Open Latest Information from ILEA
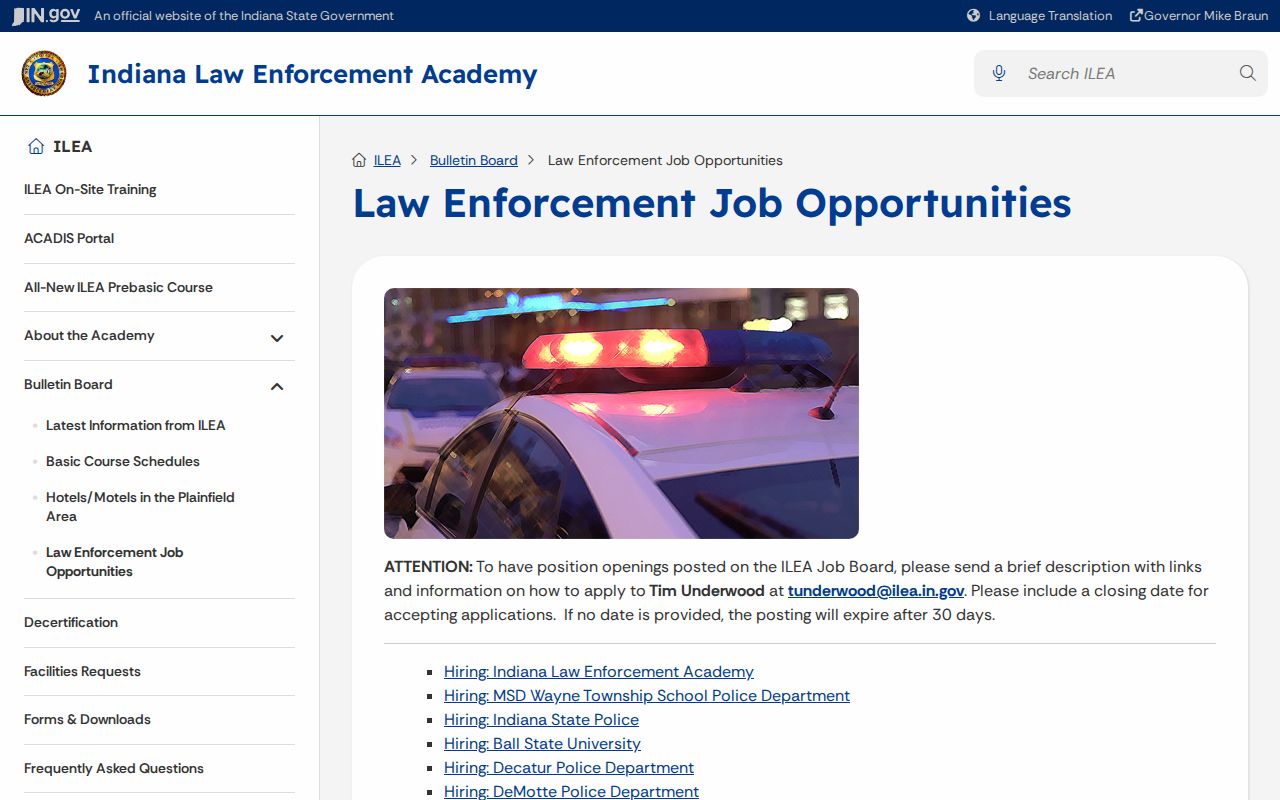 click(x=136, y=426)
